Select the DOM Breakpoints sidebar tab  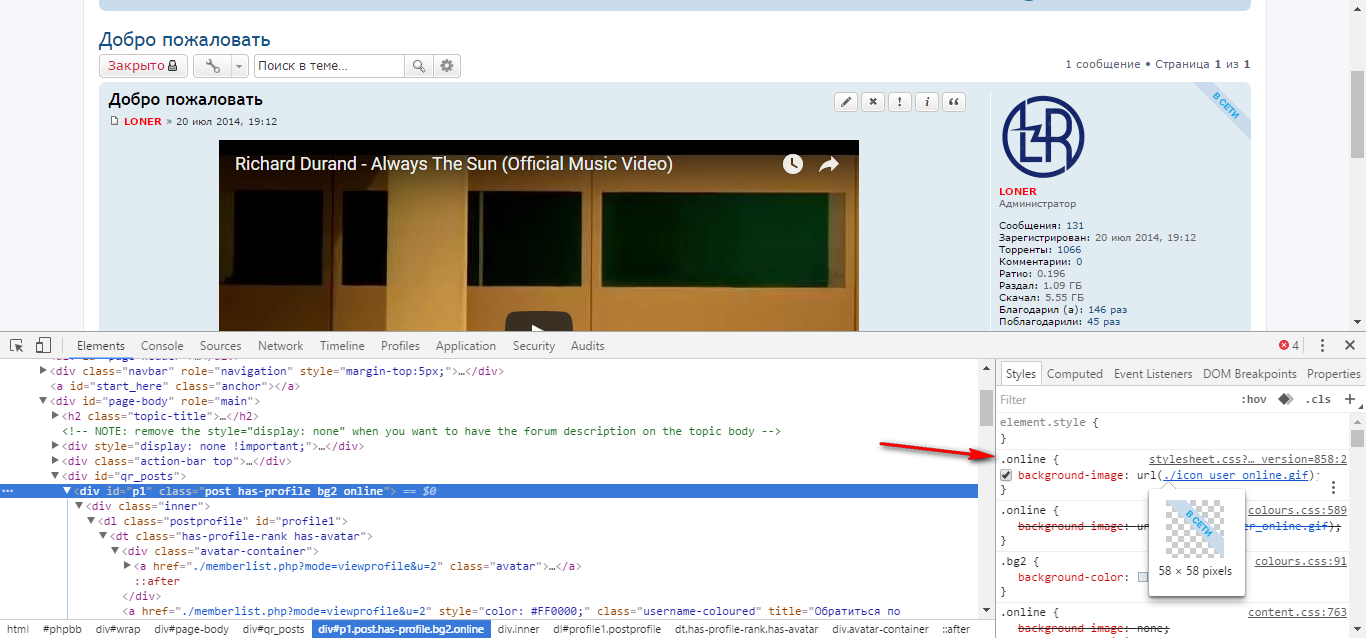(1250, 374)
